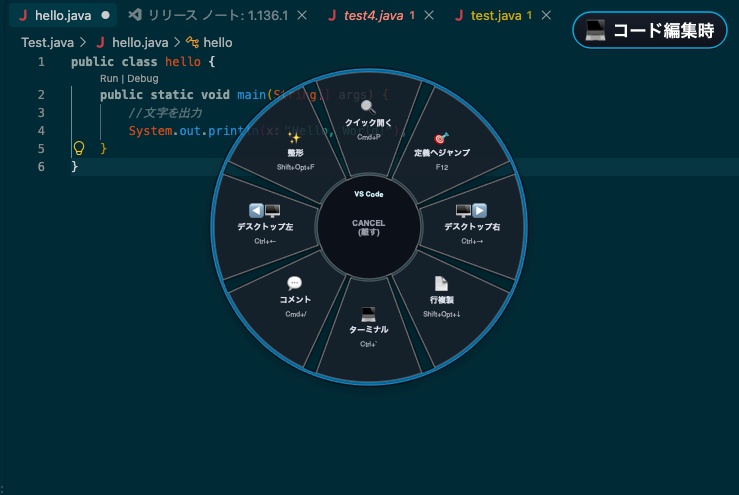Click line number 6 in the gutter
739x495 pixels.
pos(41,166)
